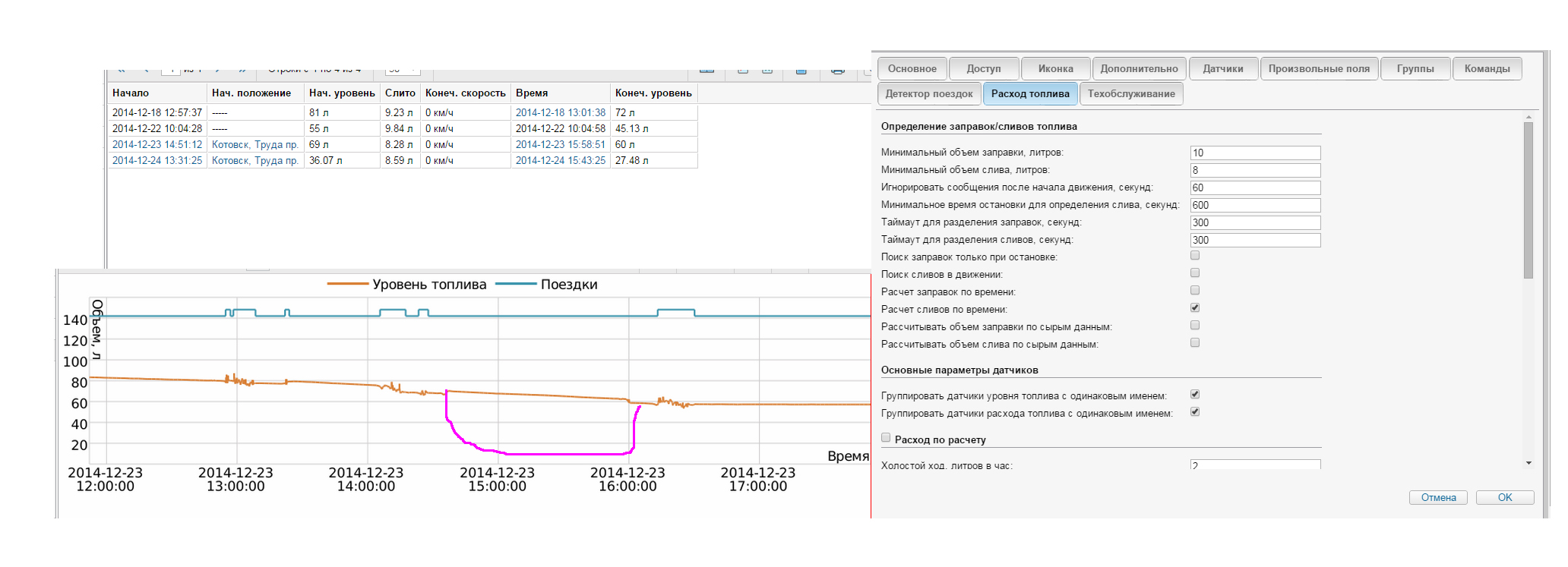Open the 2014-12-23 14:51:12 start time link
This screenshot has width=1568, height=567.
[157, 144]
